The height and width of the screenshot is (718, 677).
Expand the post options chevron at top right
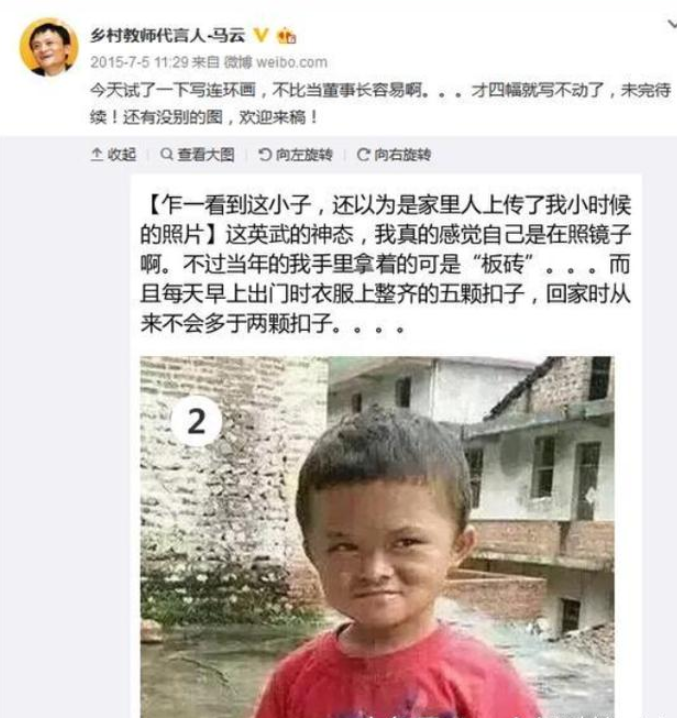point(672,24)
